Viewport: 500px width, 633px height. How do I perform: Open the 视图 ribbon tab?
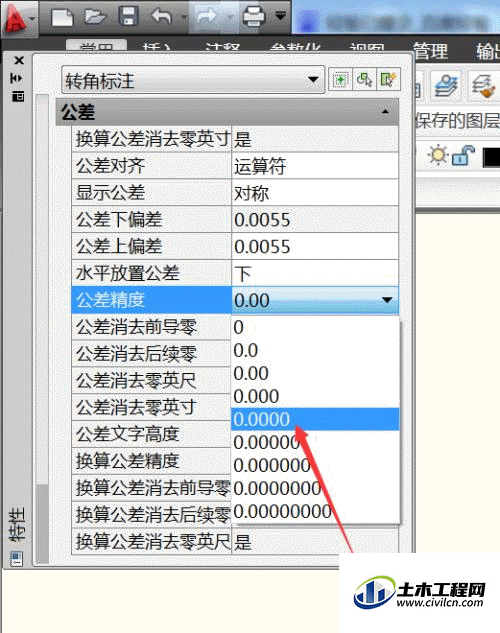(366, 47)
